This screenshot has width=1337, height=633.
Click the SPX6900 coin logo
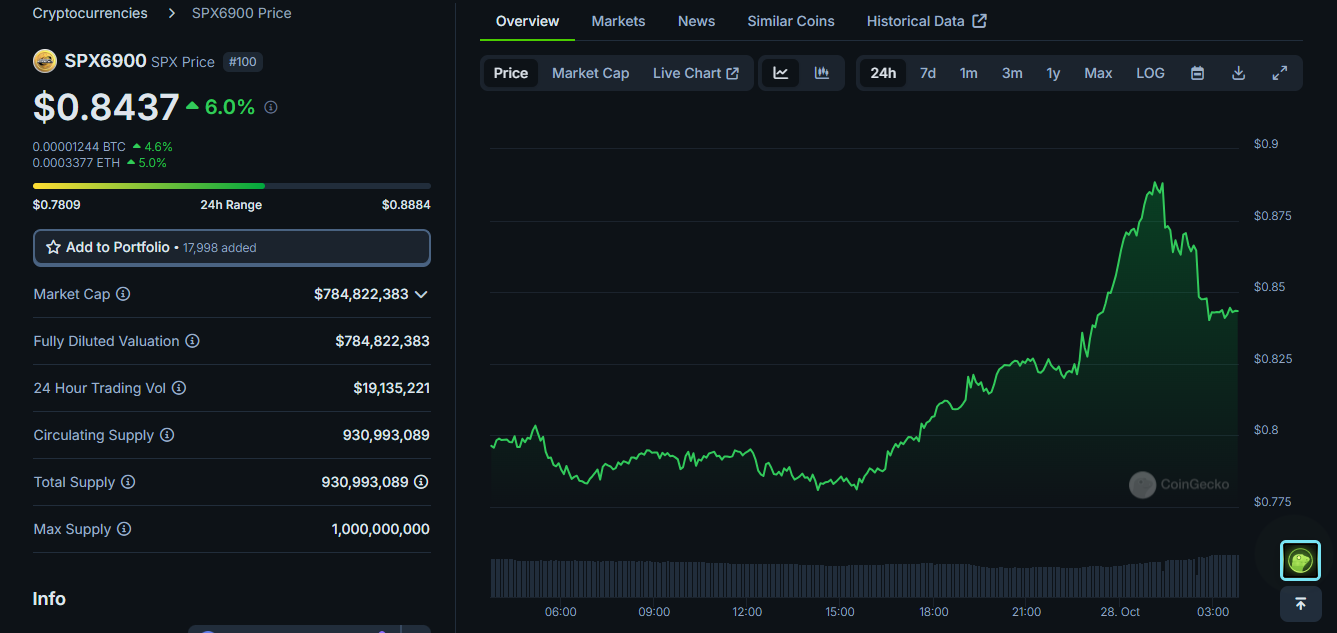pos(44,60)
